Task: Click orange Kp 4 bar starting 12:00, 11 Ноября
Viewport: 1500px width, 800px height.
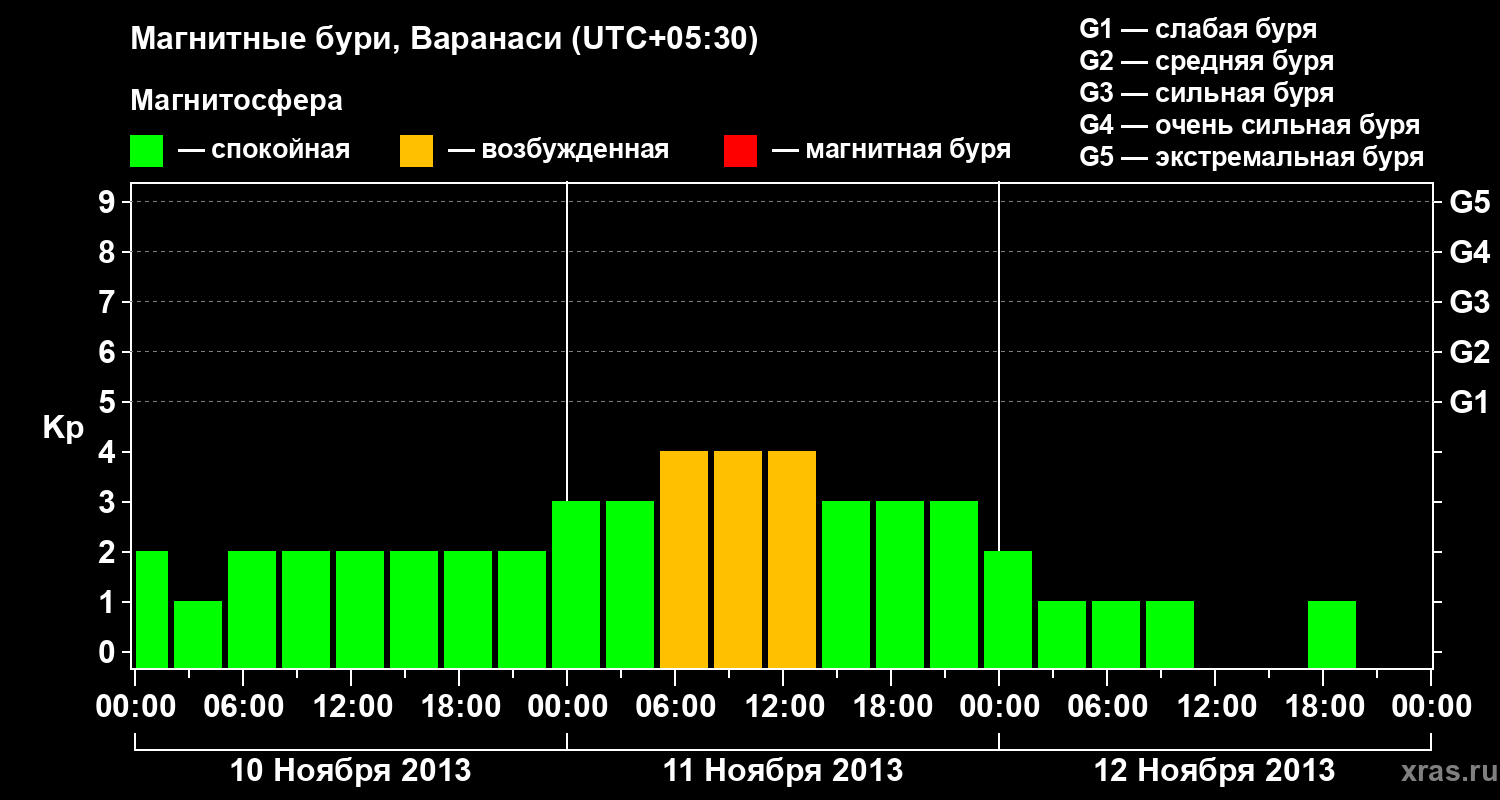Action: coord(792,559)
